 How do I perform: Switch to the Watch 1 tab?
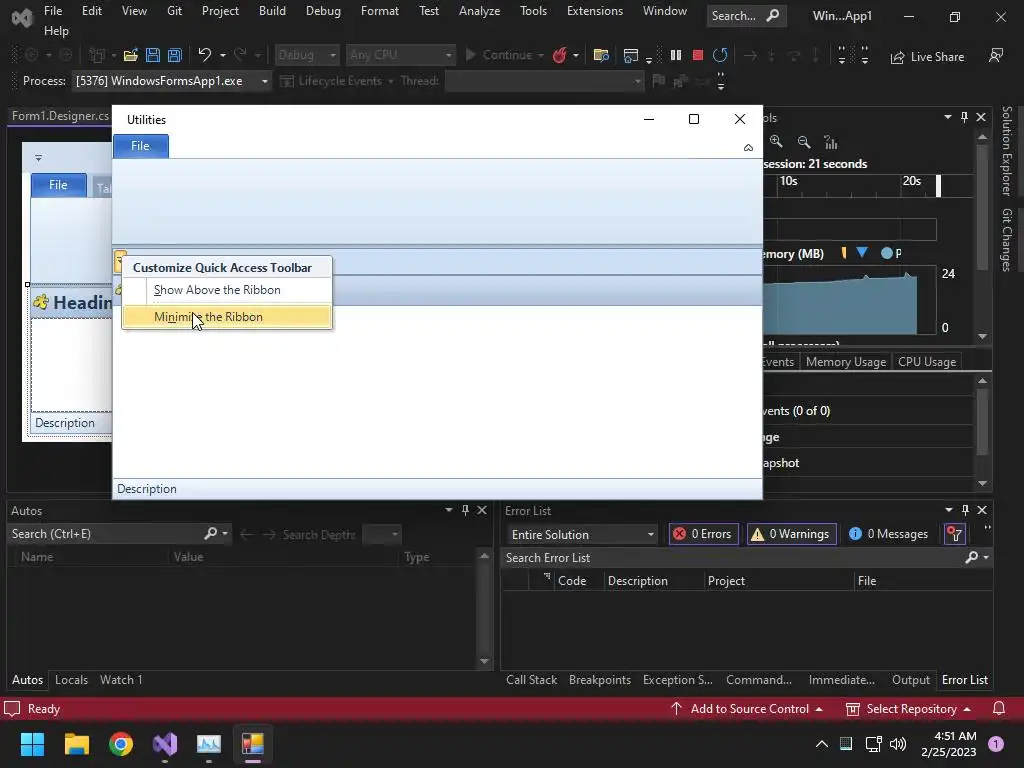click(x=121, y=680)
